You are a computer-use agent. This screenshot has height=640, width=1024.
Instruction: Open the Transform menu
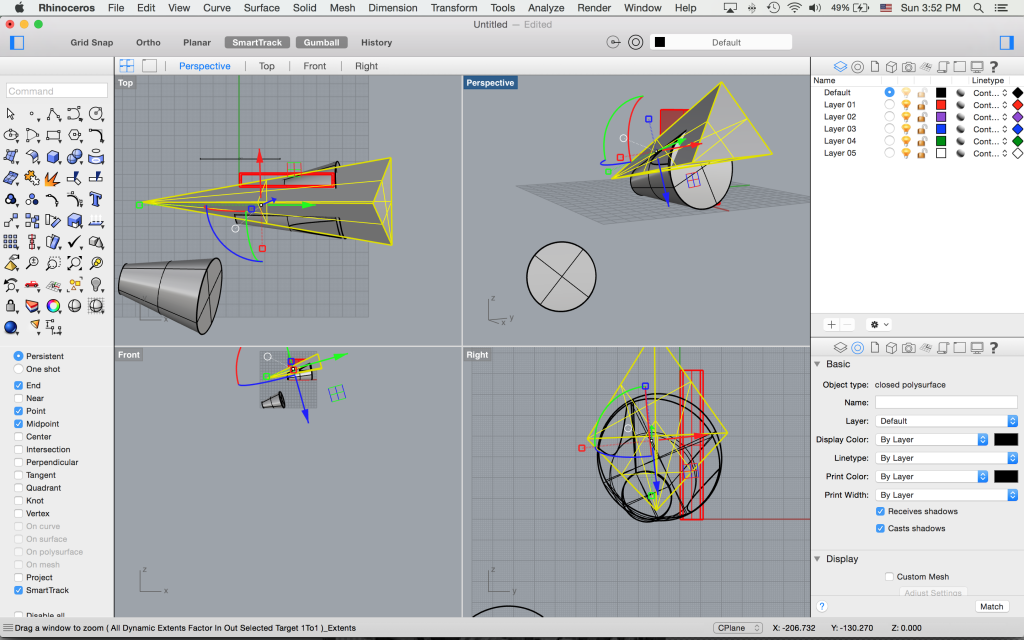pyautogui.click(x=454, y=8)
